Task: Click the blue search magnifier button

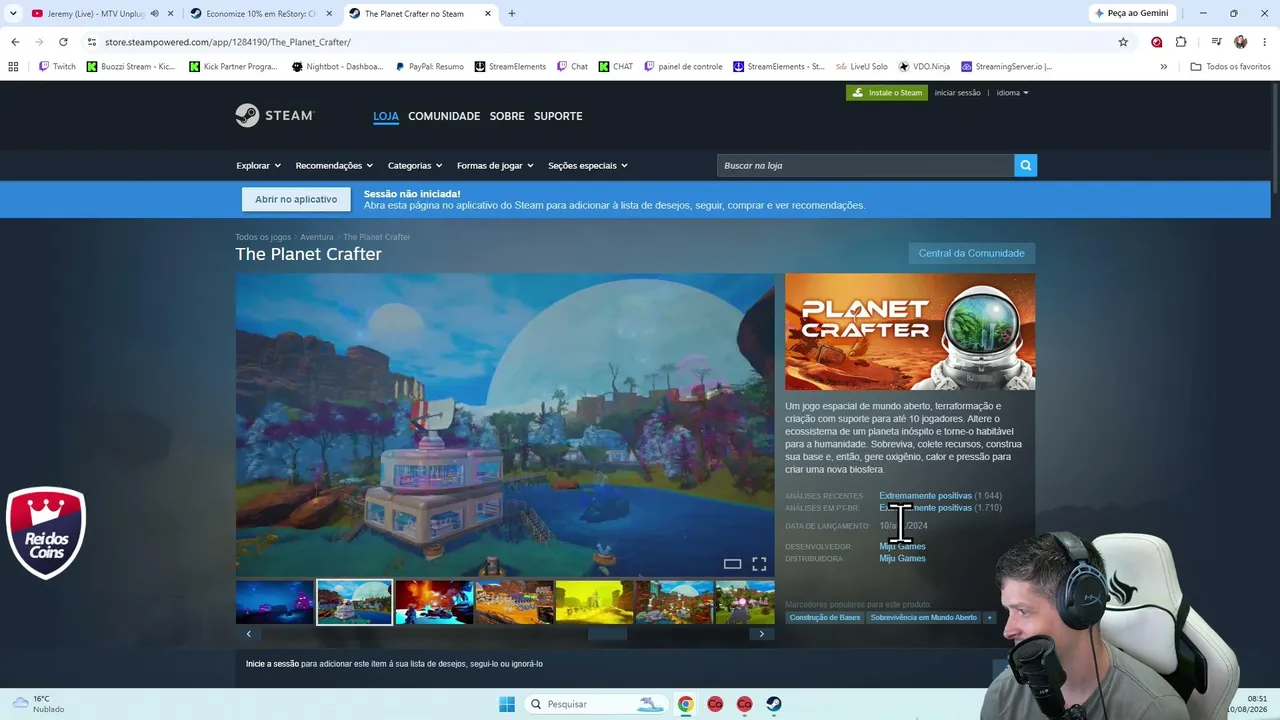Action: (x=1025, y=165)
